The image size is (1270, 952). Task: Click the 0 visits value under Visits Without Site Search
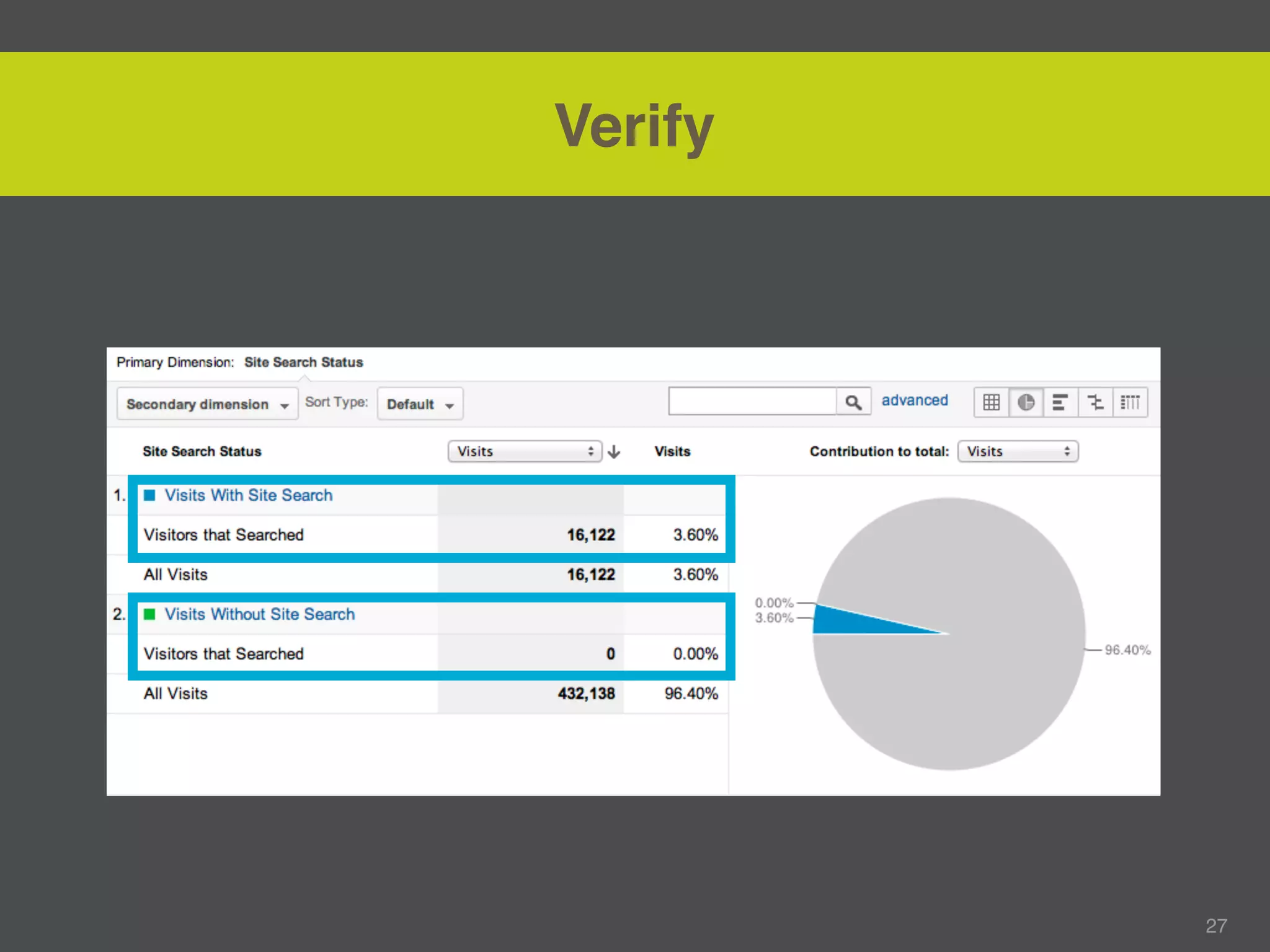tap(611, 654)
